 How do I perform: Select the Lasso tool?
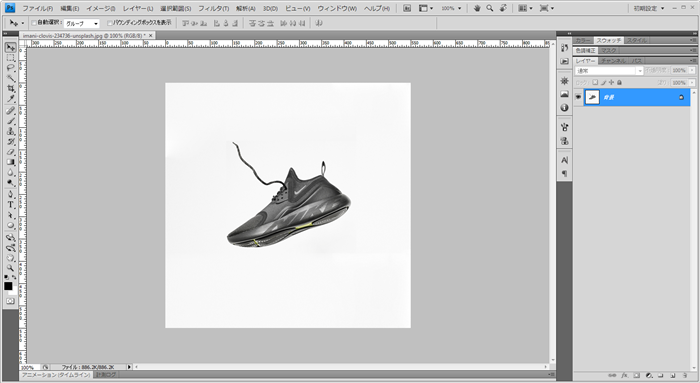coord(11,68)
